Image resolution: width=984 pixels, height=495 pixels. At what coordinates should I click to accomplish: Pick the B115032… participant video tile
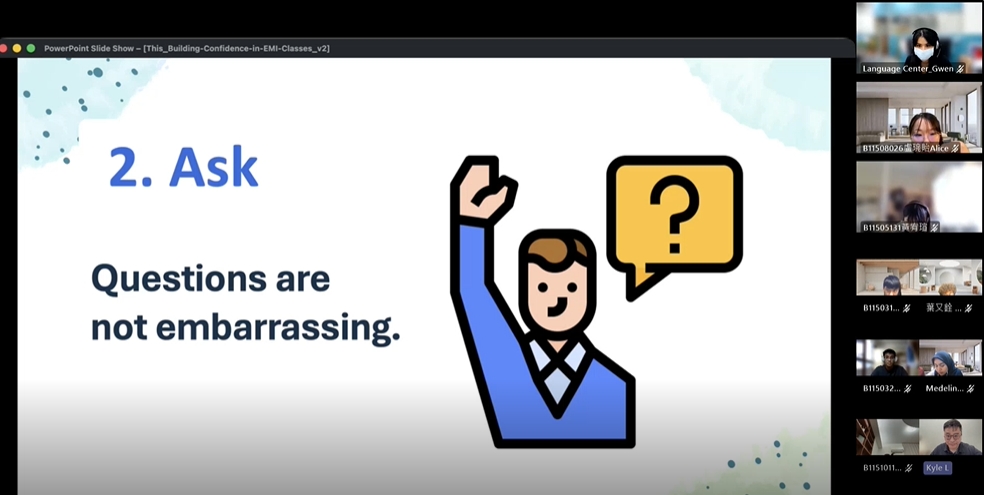pyautogui.click(x=887, y=358)
